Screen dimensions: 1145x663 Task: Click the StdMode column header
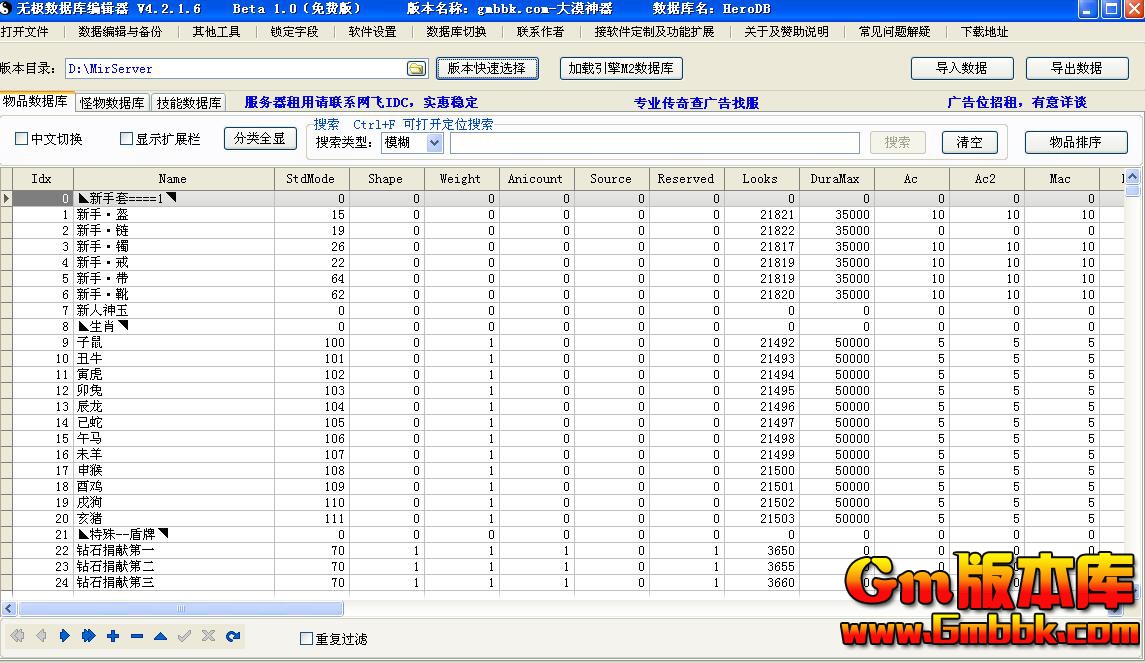(x=311, y=179)
